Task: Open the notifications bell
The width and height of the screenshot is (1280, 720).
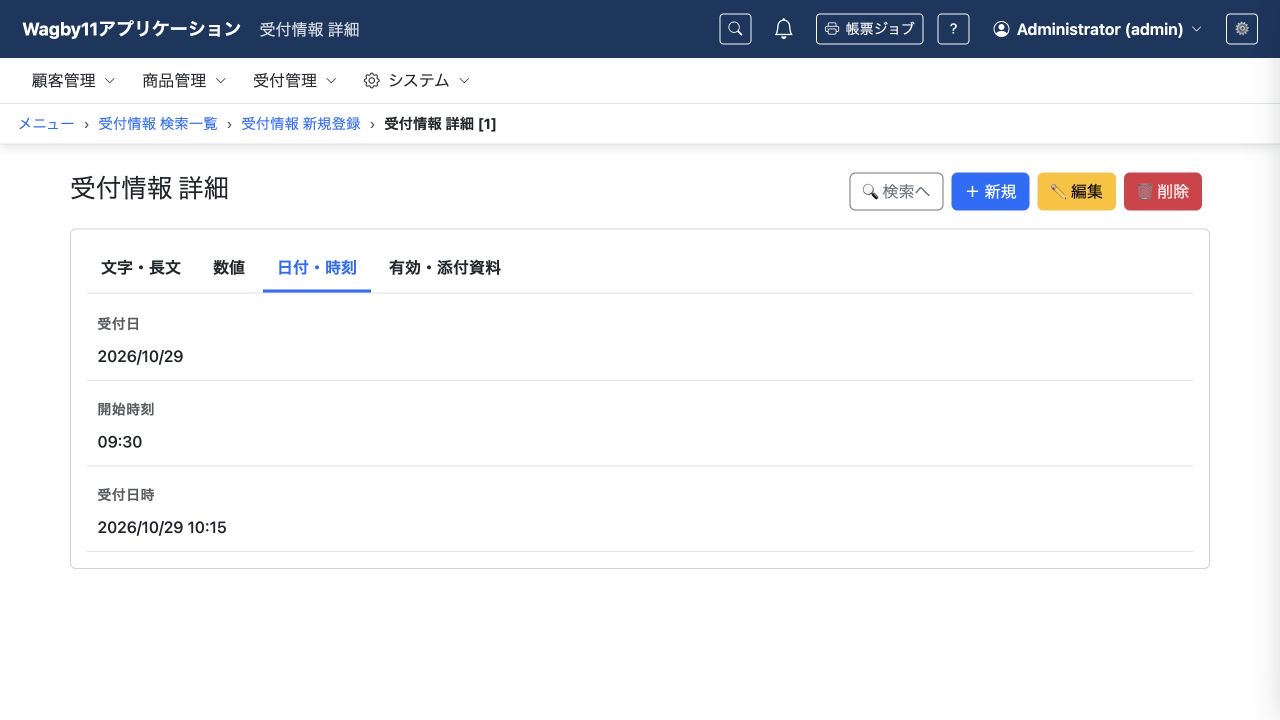Action: [784, 29]
